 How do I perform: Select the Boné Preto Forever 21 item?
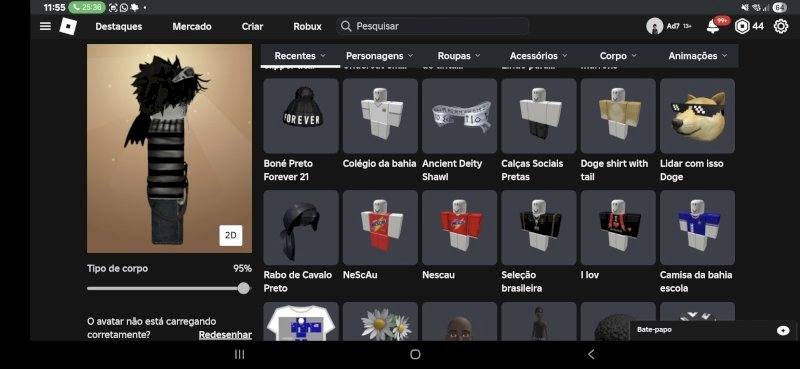[301, 116]
